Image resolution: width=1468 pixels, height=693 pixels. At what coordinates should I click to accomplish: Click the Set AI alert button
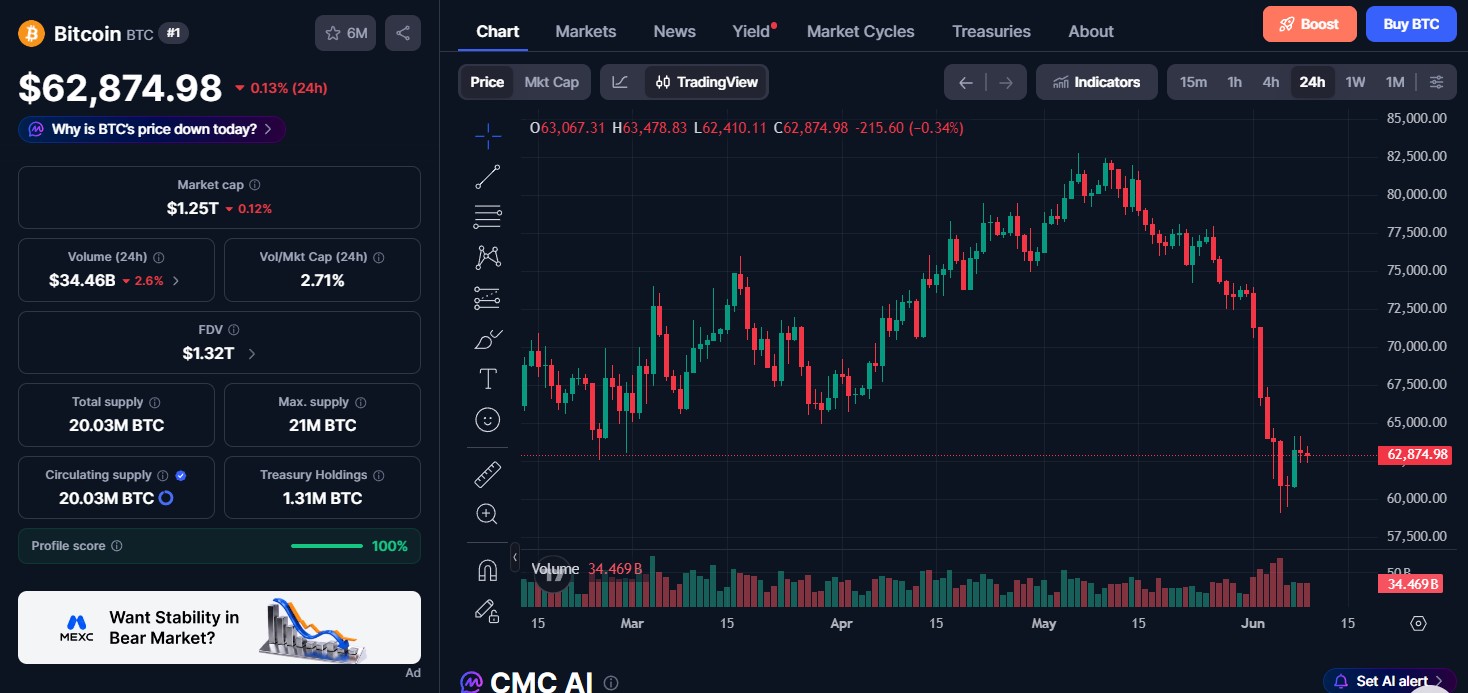(x=1391, y=681)
